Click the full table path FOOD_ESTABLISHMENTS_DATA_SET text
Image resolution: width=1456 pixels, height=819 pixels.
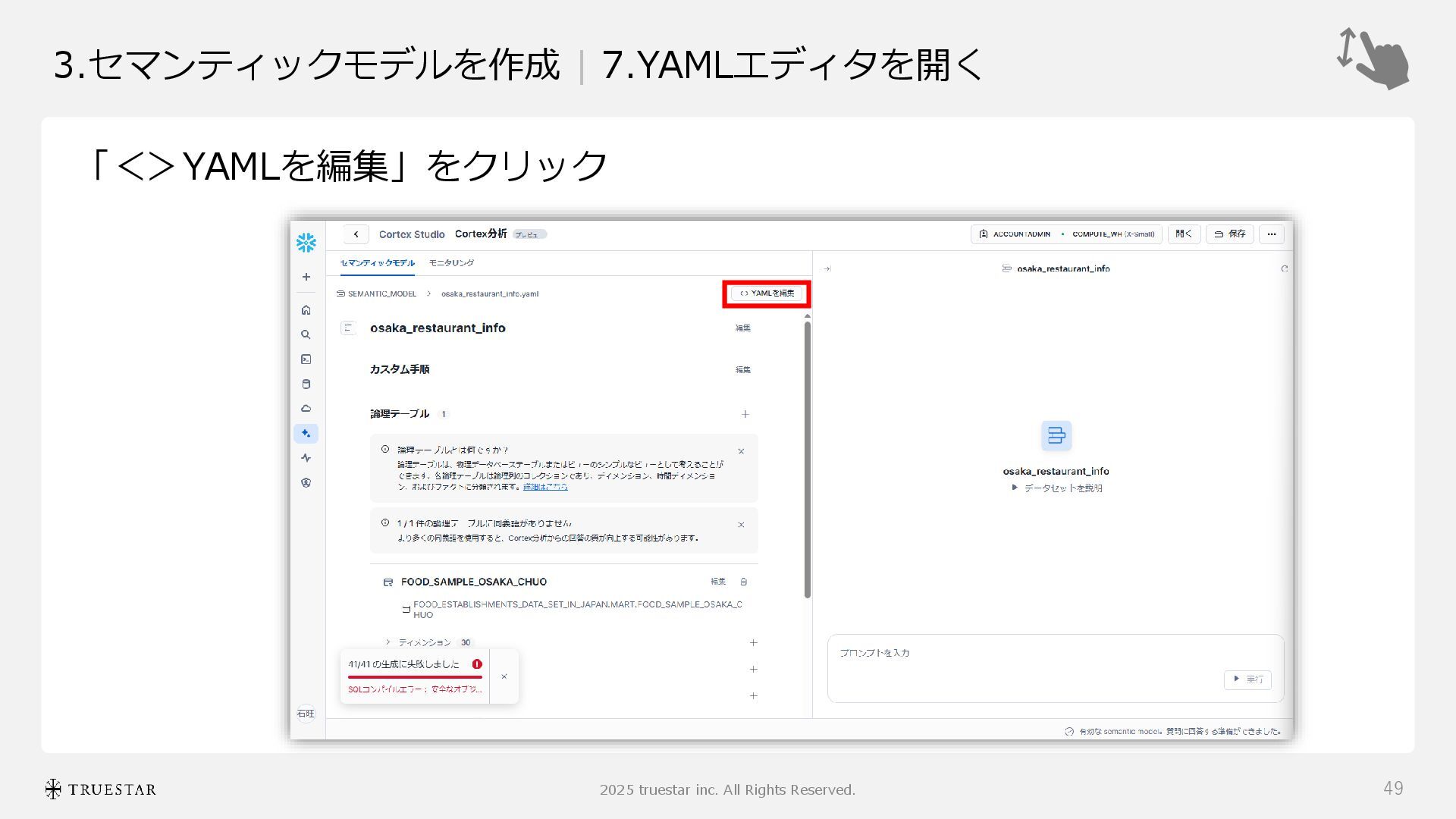coord(577,610)
